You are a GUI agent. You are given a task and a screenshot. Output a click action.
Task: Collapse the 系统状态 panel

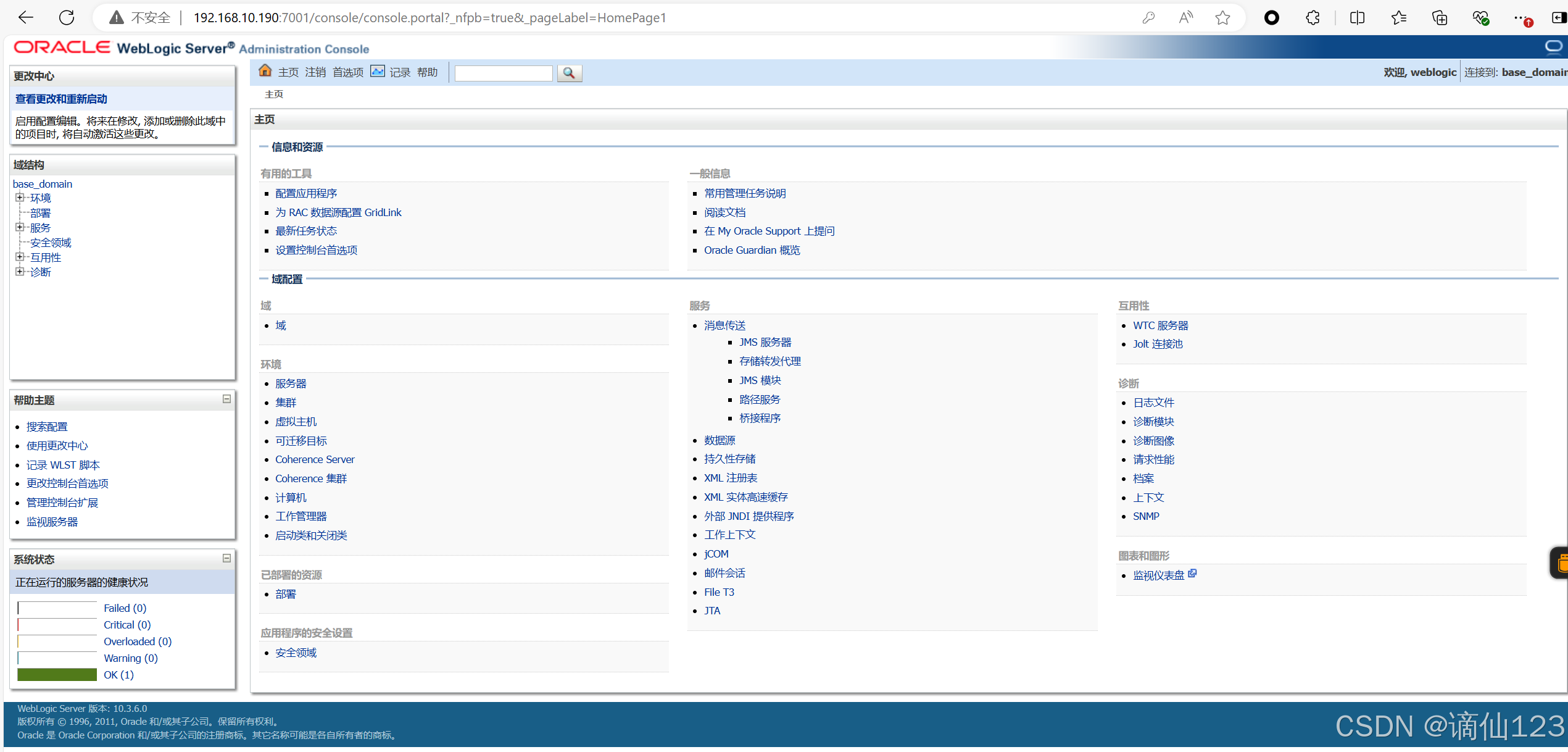tap(226, 558)
